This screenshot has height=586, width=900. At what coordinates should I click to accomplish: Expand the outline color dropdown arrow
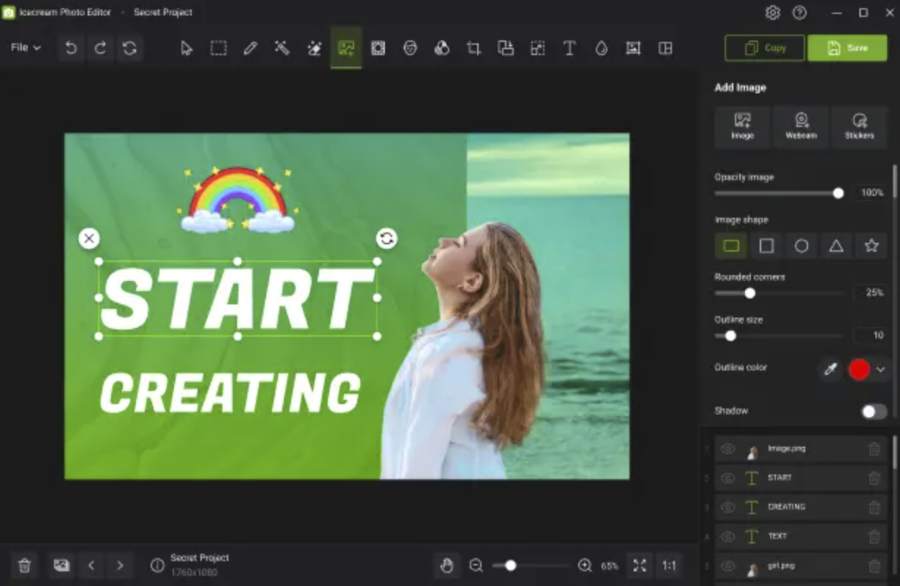880,370
